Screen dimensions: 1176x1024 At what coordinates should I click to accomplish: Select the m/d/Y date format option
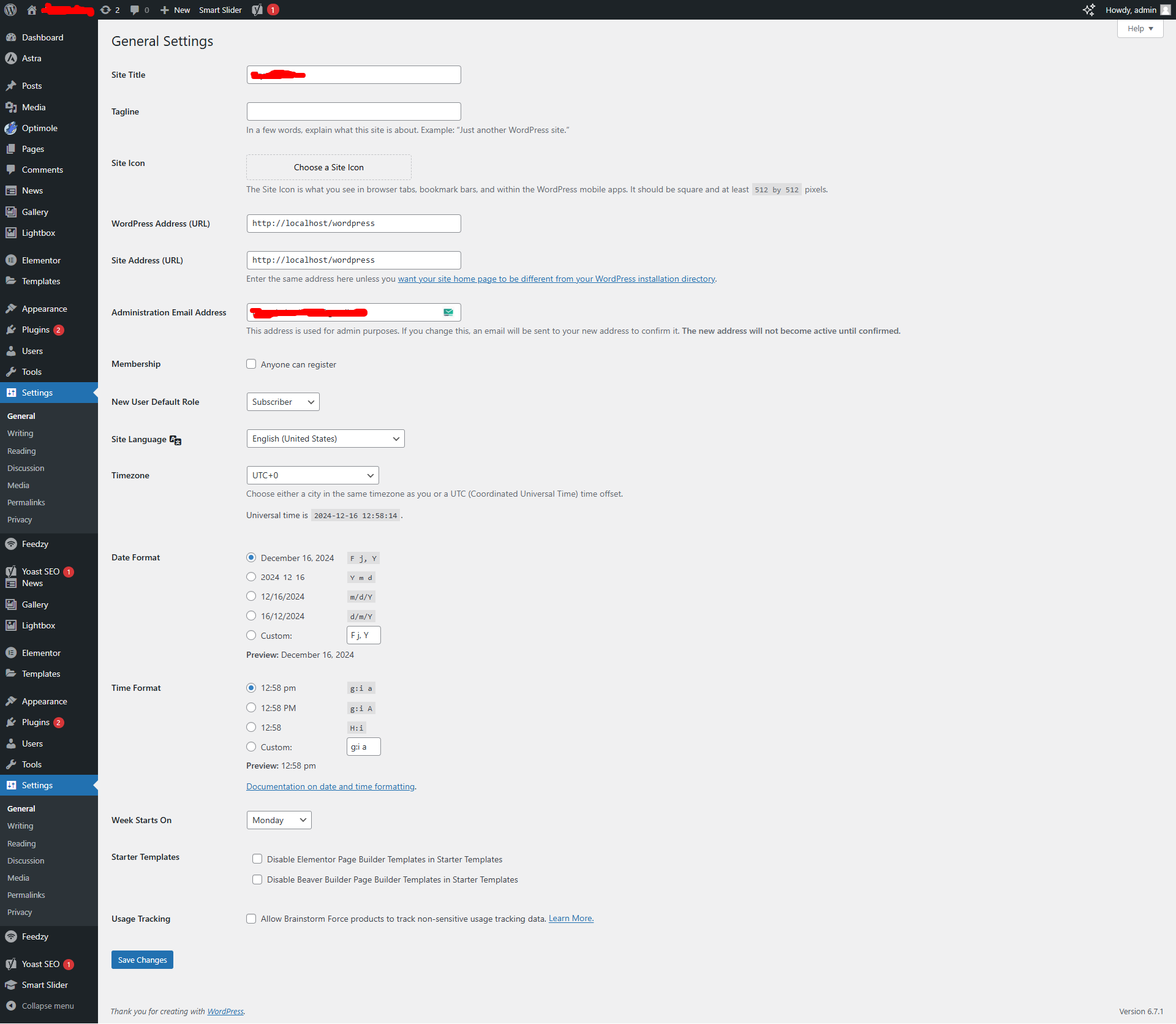(251, 597)
